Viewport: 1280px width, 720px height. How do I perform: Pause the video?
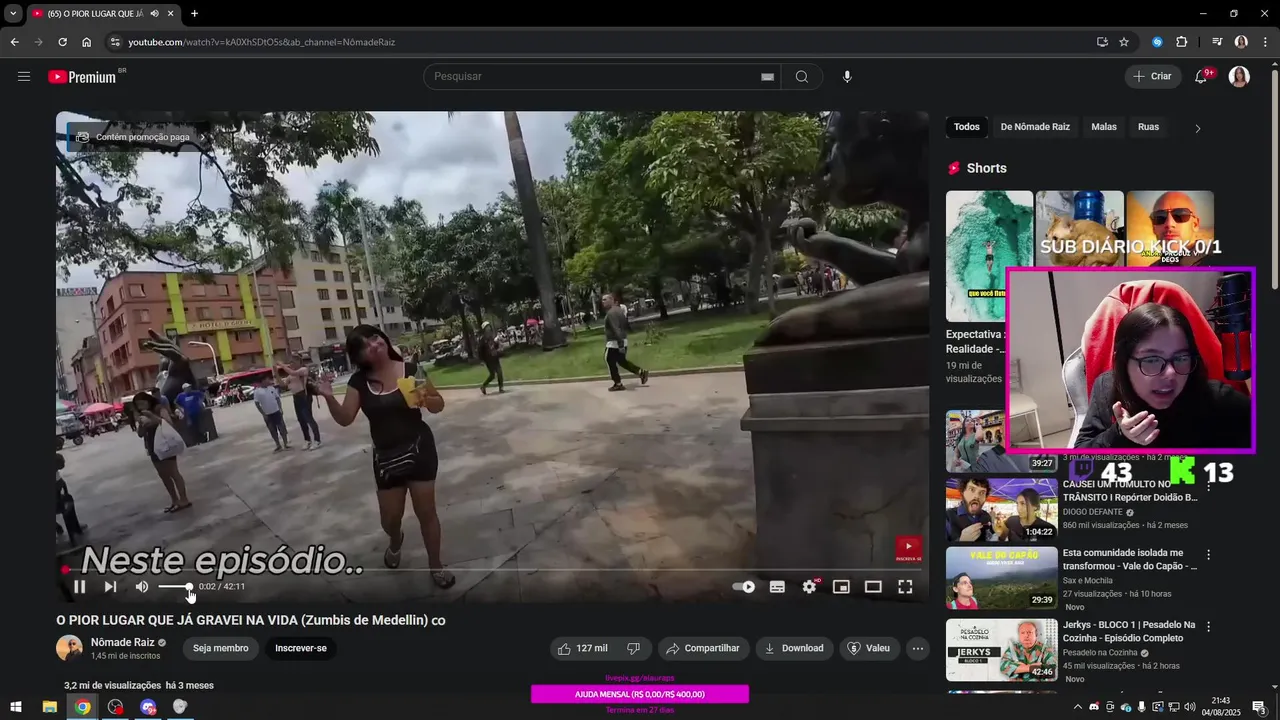pos(79,587)
